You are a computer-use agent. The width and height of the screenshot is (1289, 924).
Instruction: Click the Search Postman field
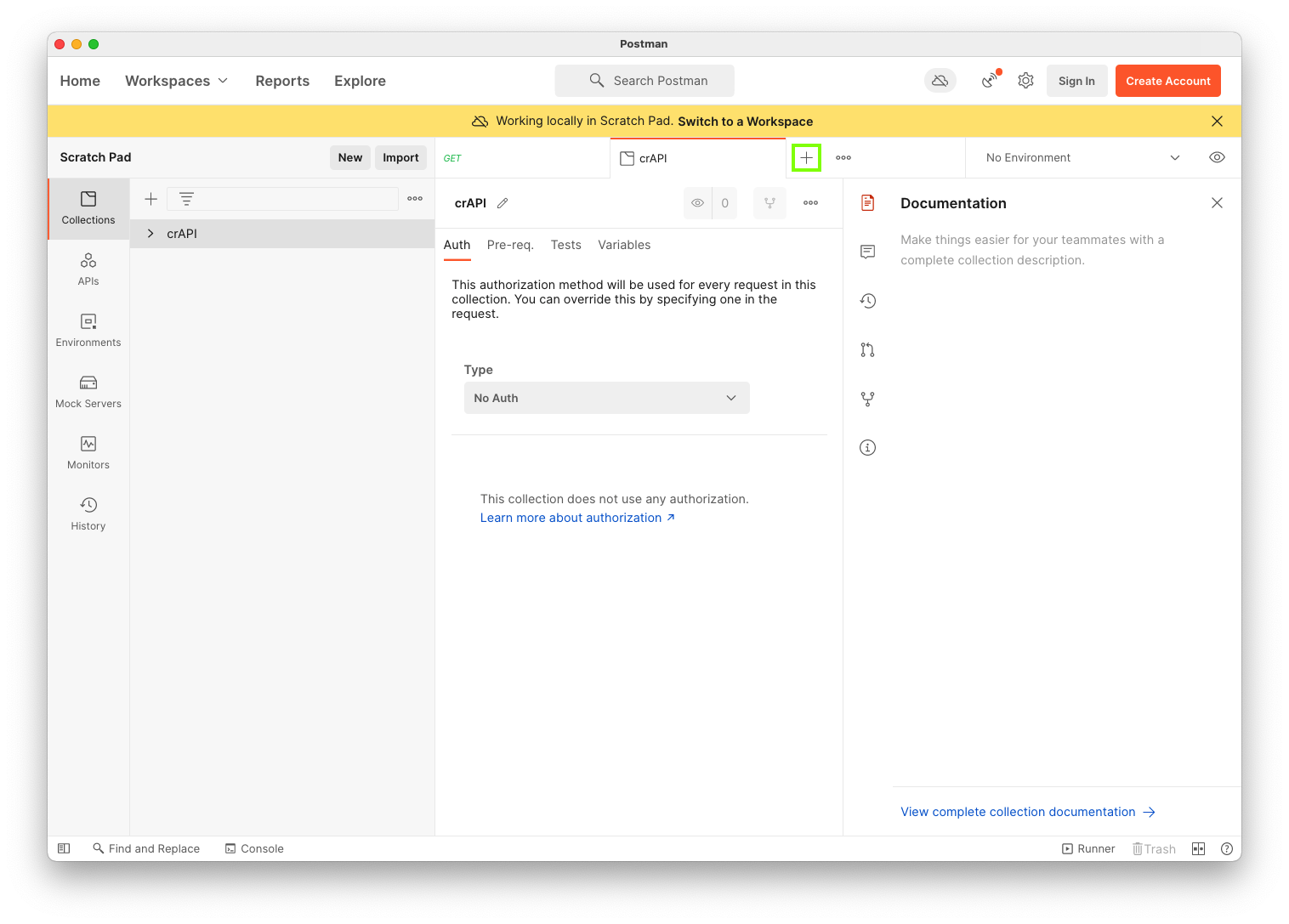click(644, 81)
